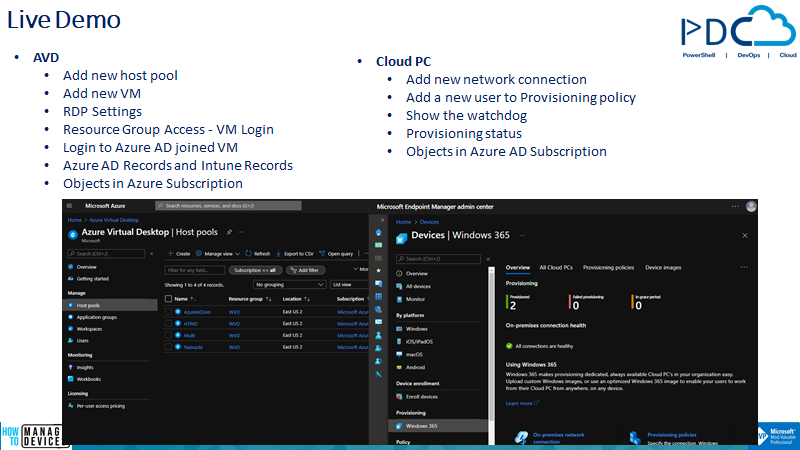Click the Azure Virtual Desktop breadcrumb link
800x450 pixels.
pyautogui.click(x=114, y=220)
